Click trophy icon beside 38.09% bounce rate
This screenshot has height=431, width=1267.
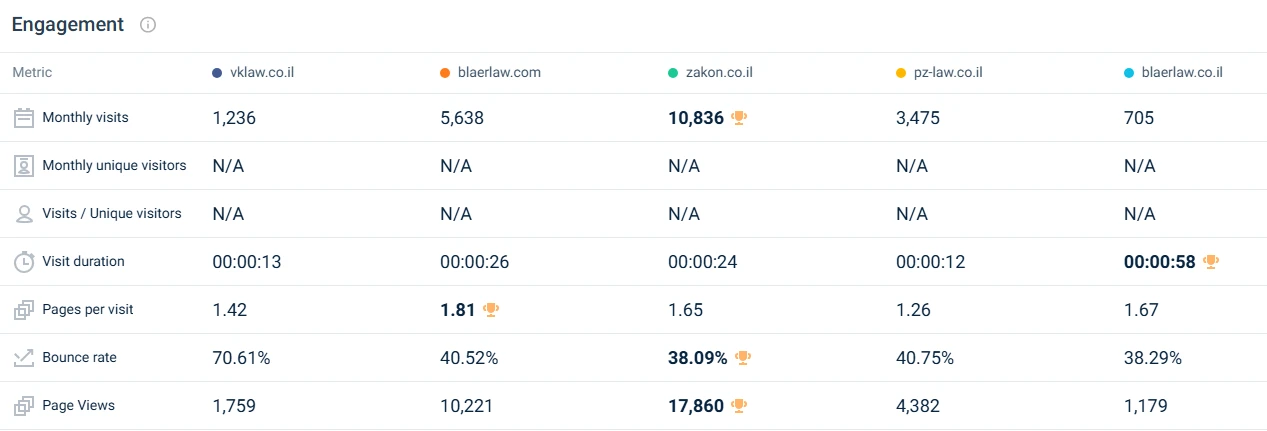click(742, 358)
